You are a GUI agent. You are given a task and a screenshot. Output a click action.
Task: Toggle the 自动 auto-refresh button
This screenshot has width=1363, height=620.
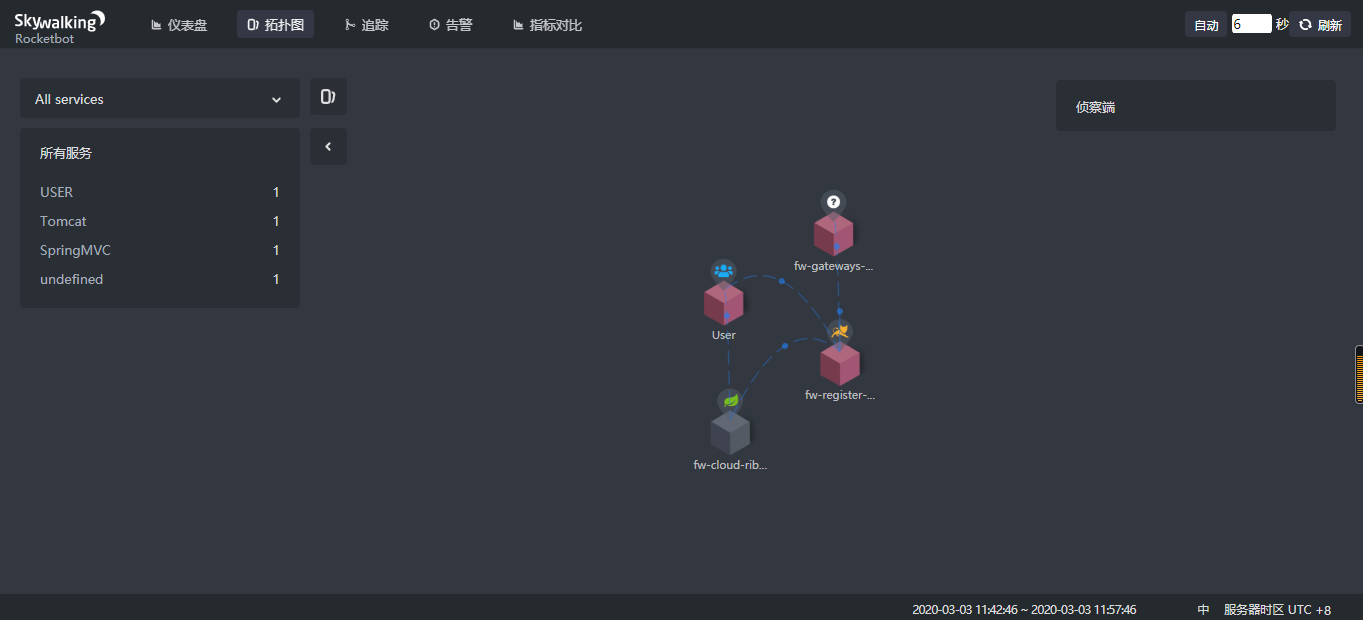click(1206, 25)
